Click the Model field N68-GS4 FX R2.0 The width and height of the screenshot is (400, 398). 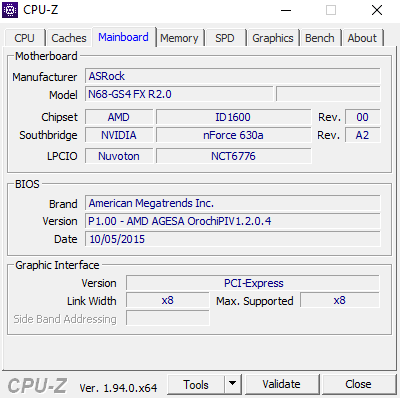click(179, 94)
